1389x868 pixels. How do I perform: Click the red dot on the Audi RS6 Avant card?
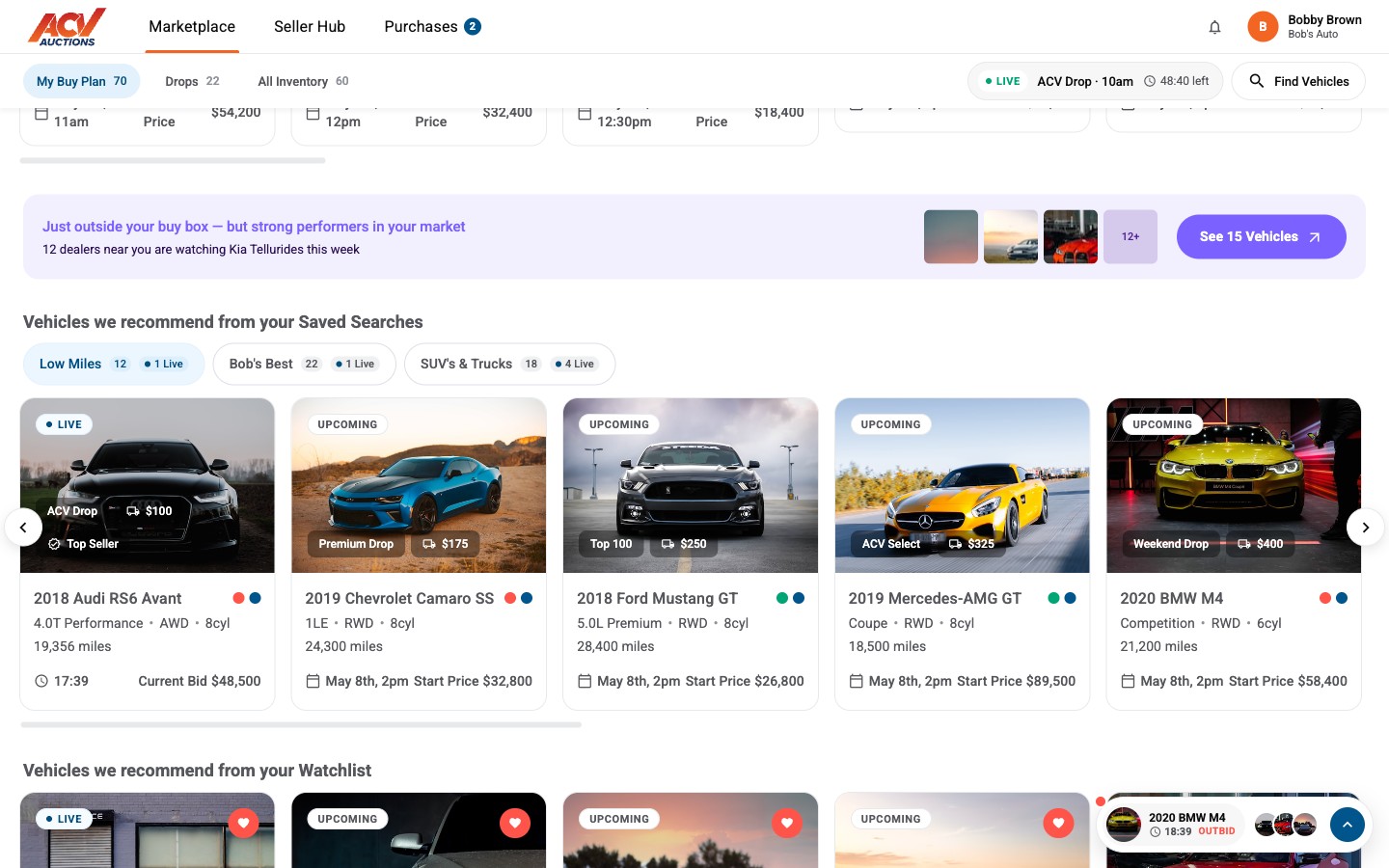238,598
